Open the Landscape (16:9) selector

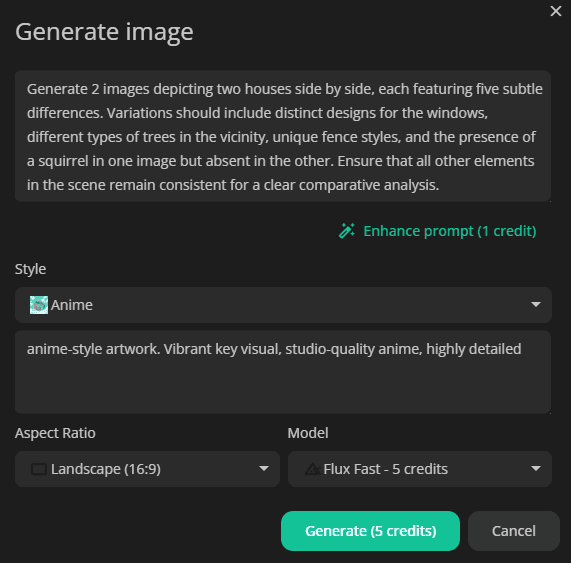(x=147, y=469)
